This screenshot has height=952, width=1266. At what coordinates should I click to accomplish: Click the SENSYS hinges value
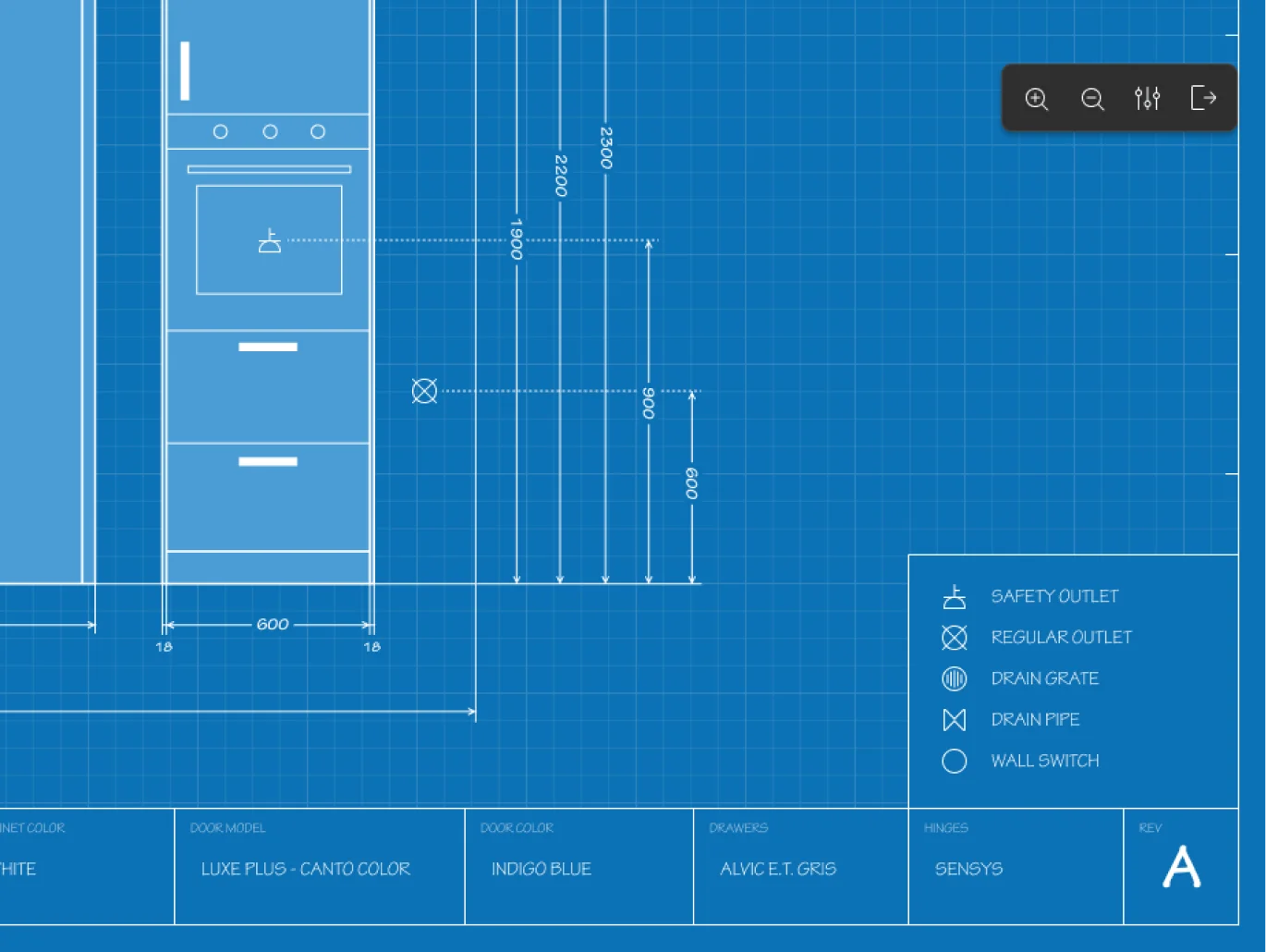coord(968,869)
